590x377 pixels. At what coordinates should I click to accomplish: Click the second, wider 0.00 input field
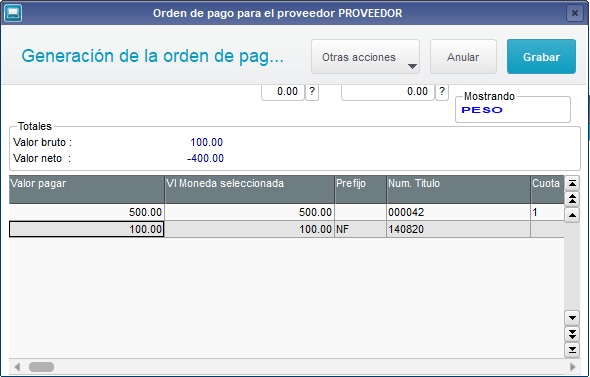click(x=388, y=92)
